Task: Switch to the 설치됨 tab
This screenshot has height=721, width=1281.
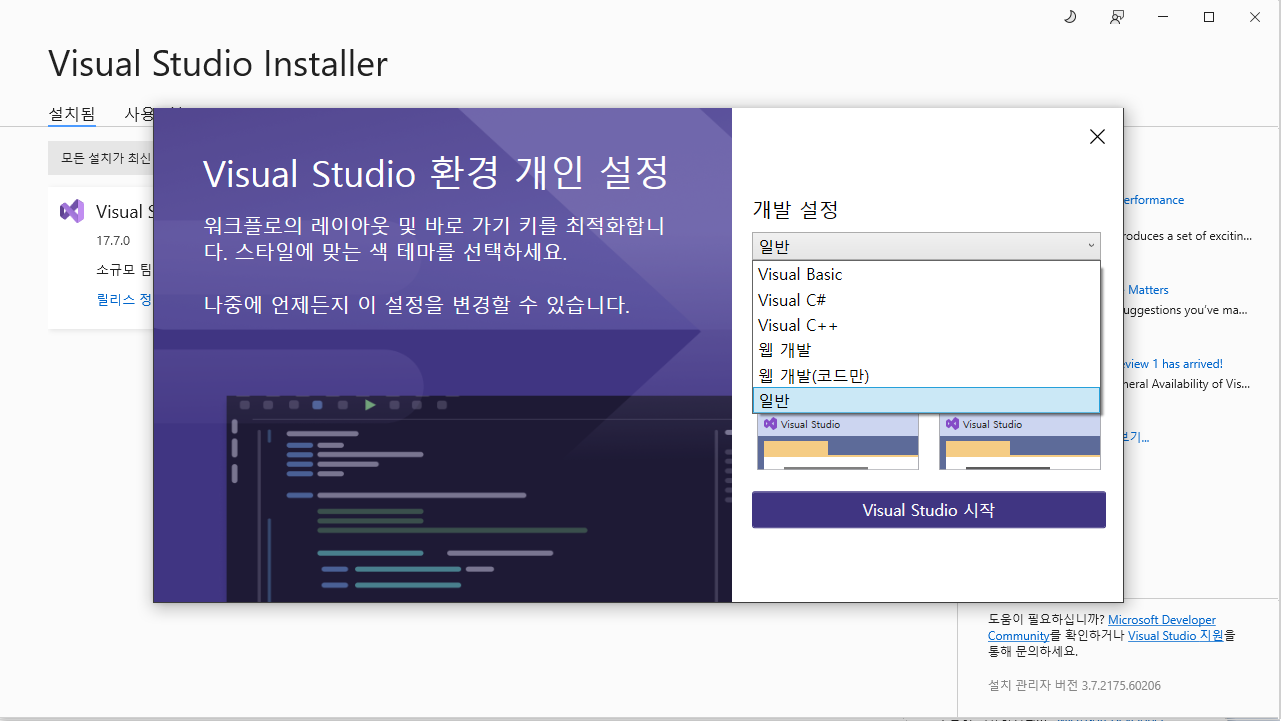Action: [x=72, y=114]
